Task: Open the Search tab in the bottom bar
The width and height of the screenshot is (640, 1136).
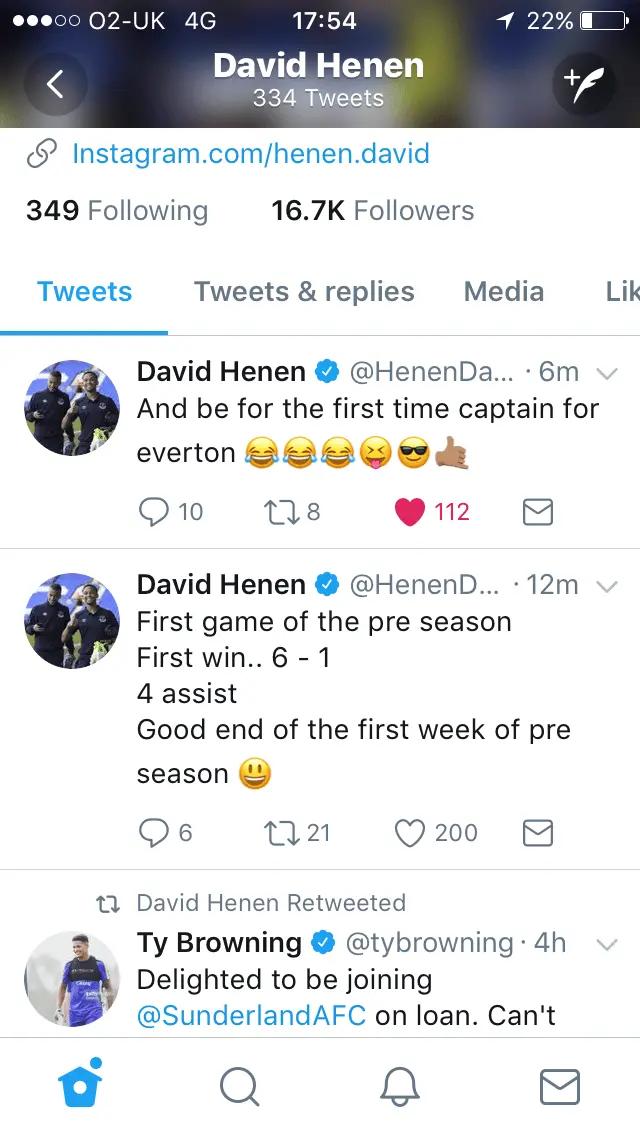Action: click(239, 1085)
